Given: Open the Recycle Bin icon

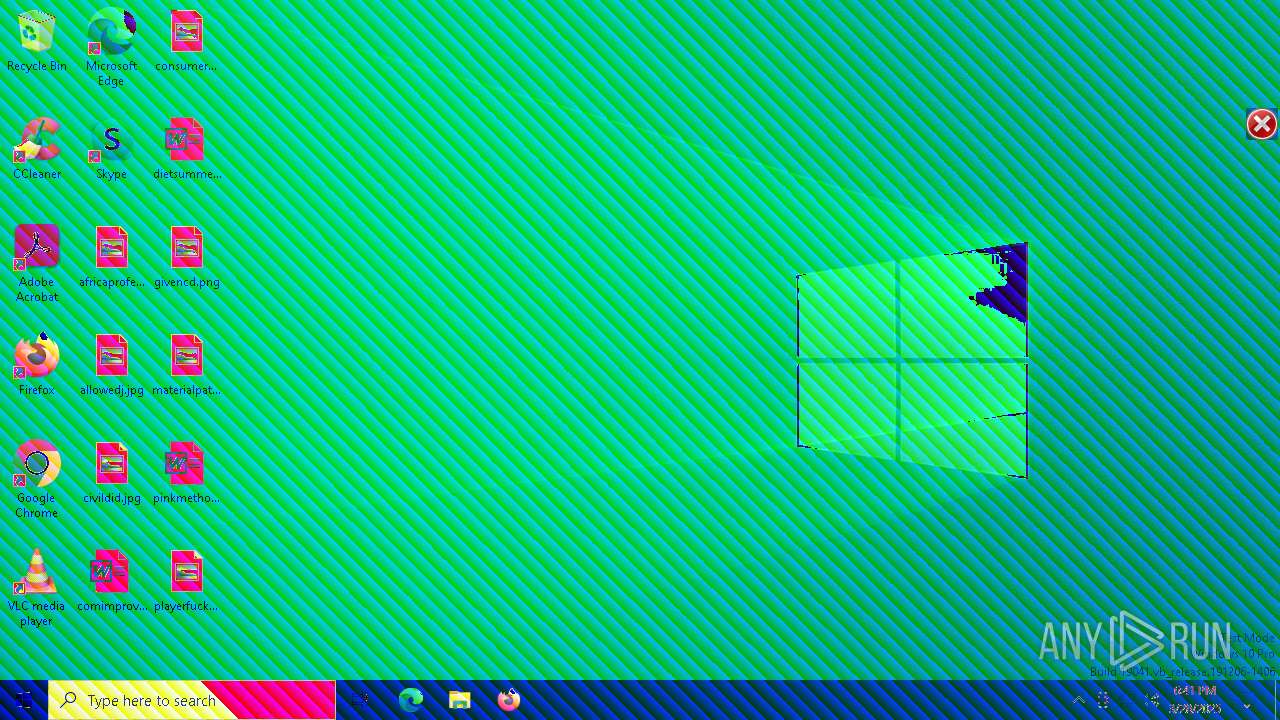Looking at the screenshot, I should [x=36, y=42].
